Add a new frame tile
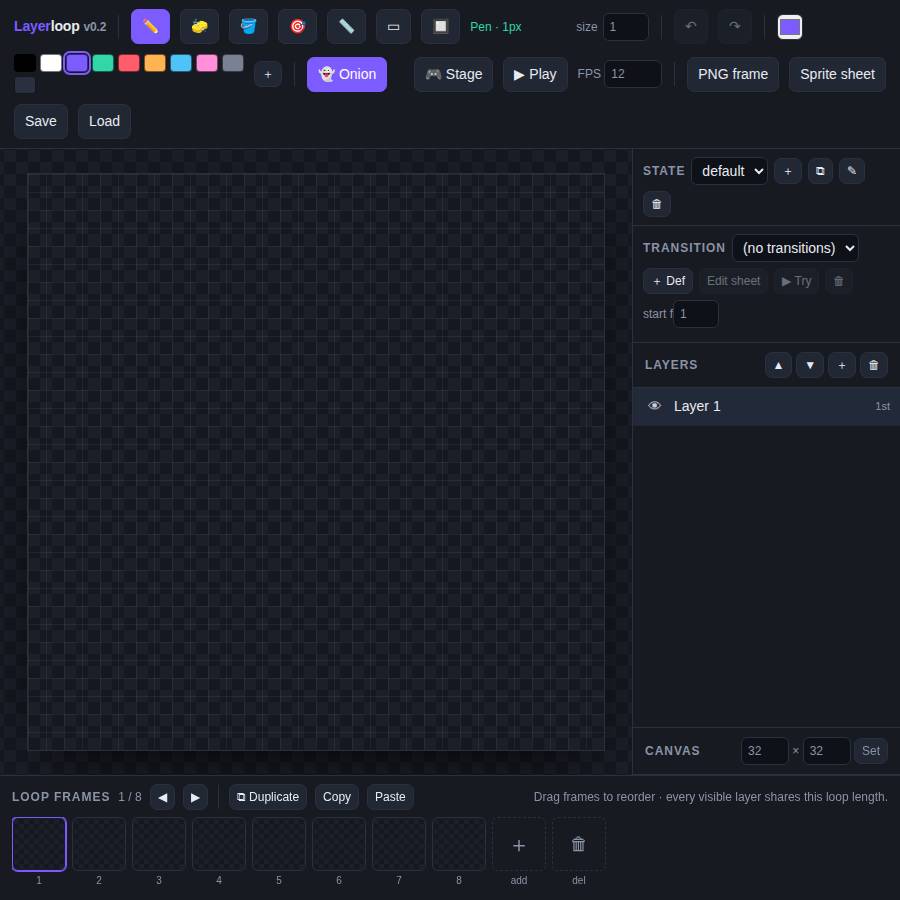This screenshot has height=900, width=900. (519, 844)
